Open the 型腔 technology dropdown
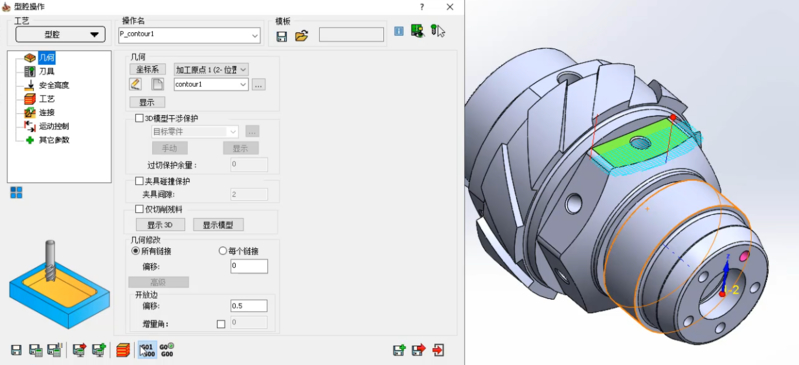 tap(61, 34)
